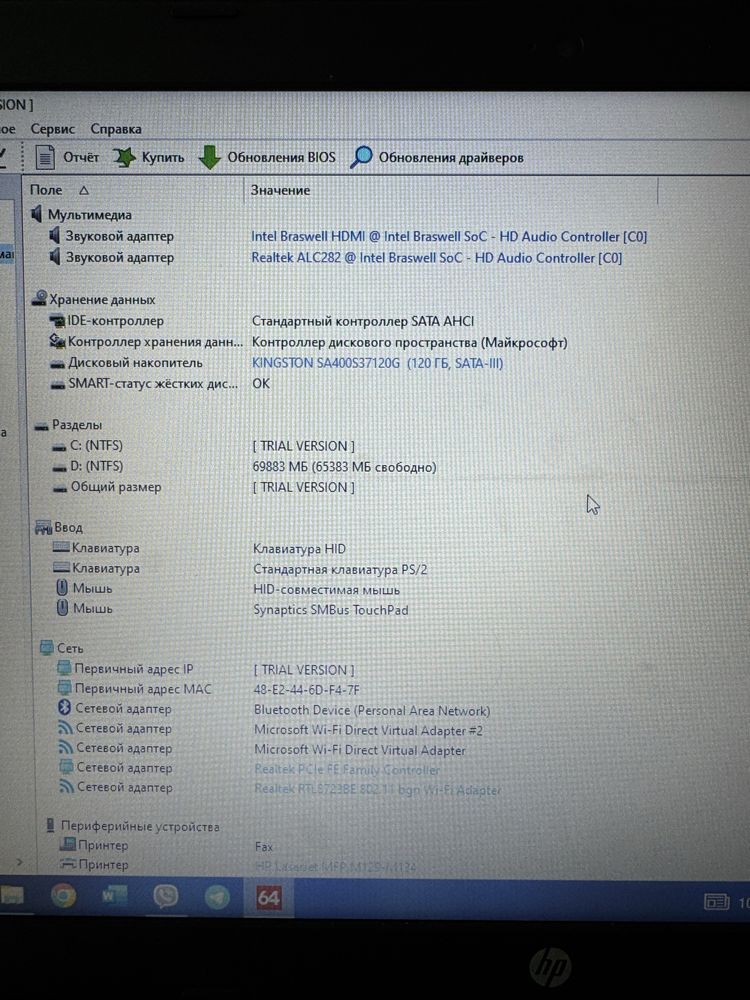Image resolution: width=750 pixels, height=1000 pixels.
Task: Select the Хранение данных group label
Action: tap(103, 299)
